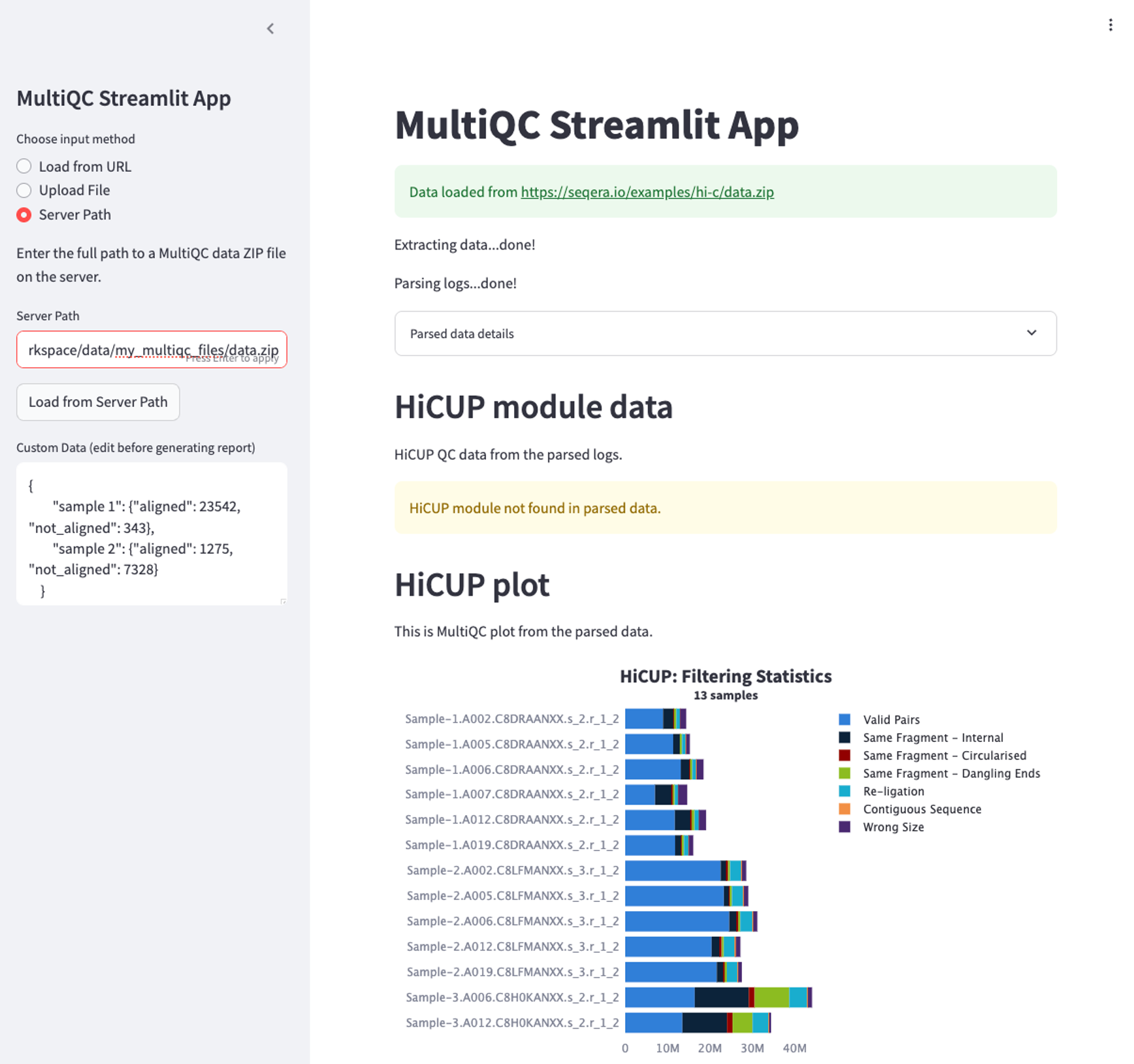1134x1064 pixels.
Task: Click the Sample-1.A012.C8DRAANXX.s_2.r_1_2 label
Action: (512, 820)
